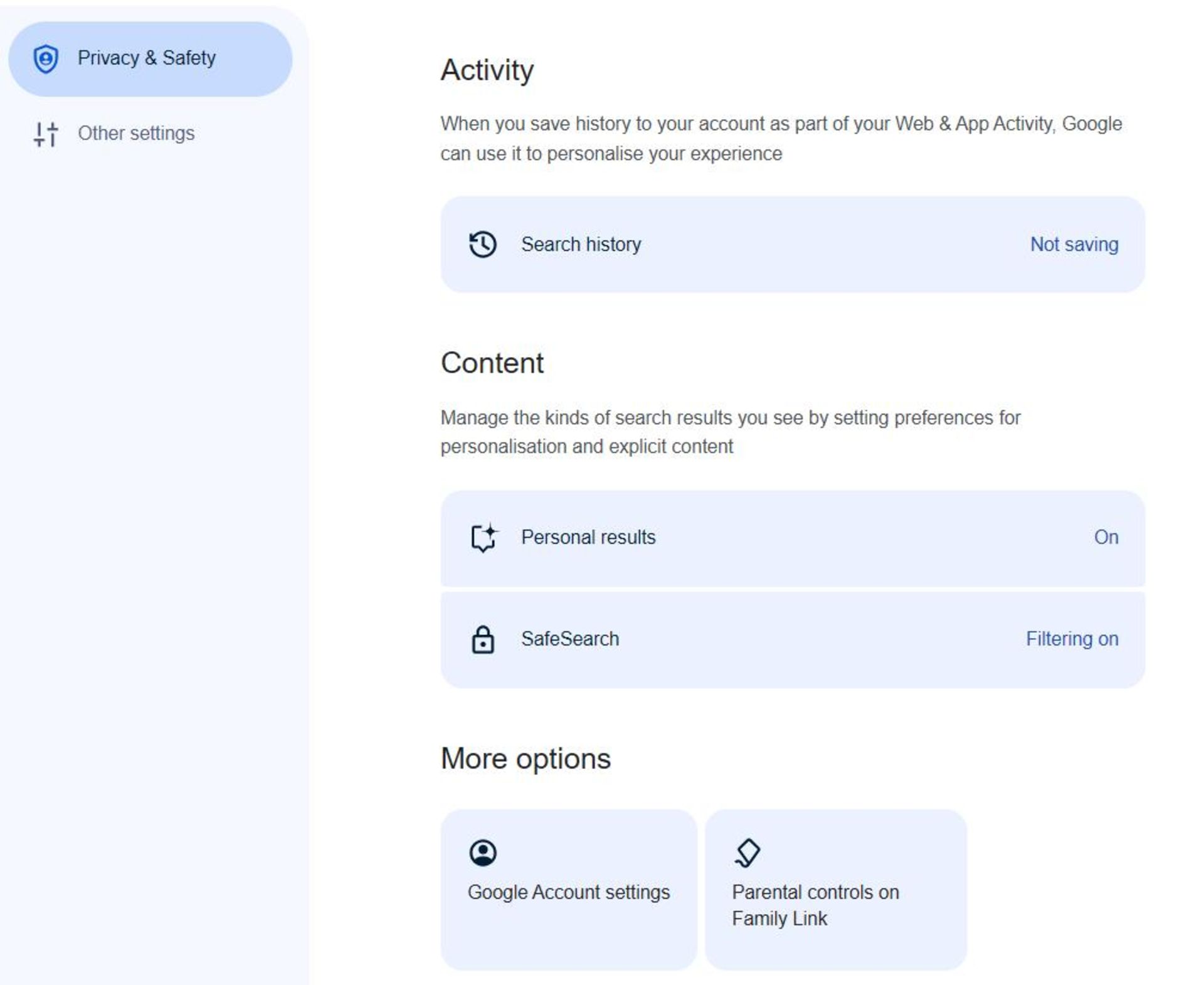The height and width of the screenshot is (985, 1204).
Task: Click the Other settings sliders icon
Action: [x=46, y=134]
